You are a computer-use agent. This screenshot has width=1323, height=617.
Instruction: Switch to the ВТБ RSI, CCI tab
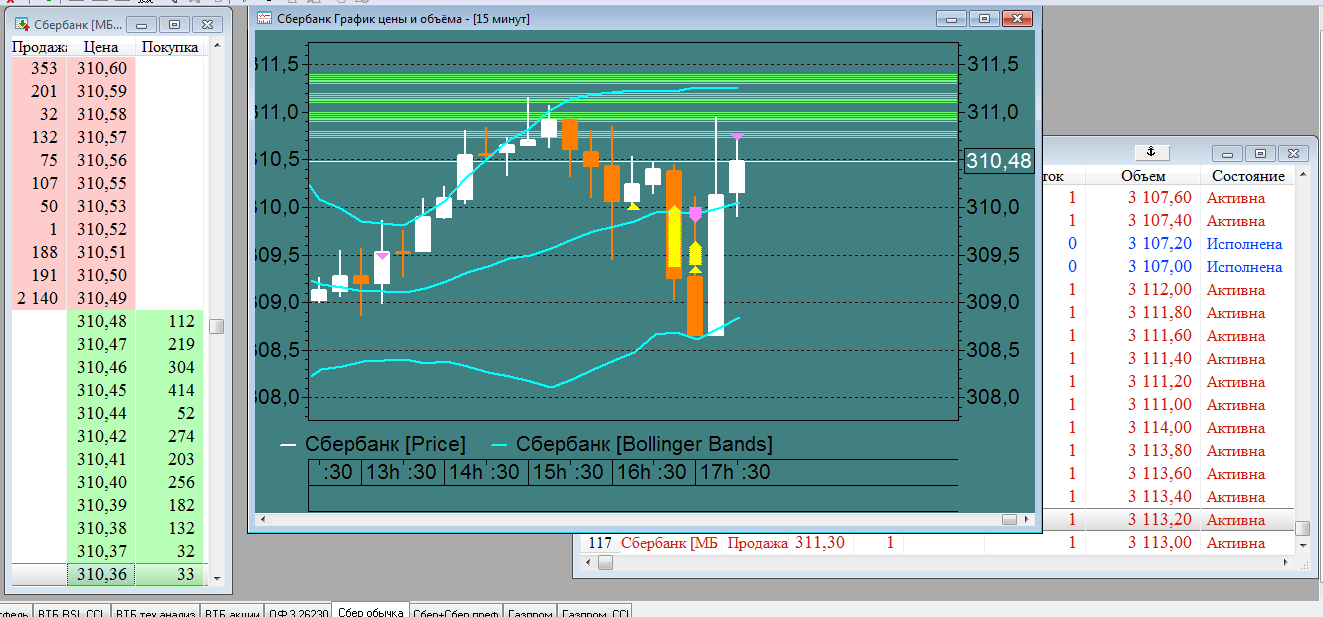pyautogui.click(x=70, y=614)
